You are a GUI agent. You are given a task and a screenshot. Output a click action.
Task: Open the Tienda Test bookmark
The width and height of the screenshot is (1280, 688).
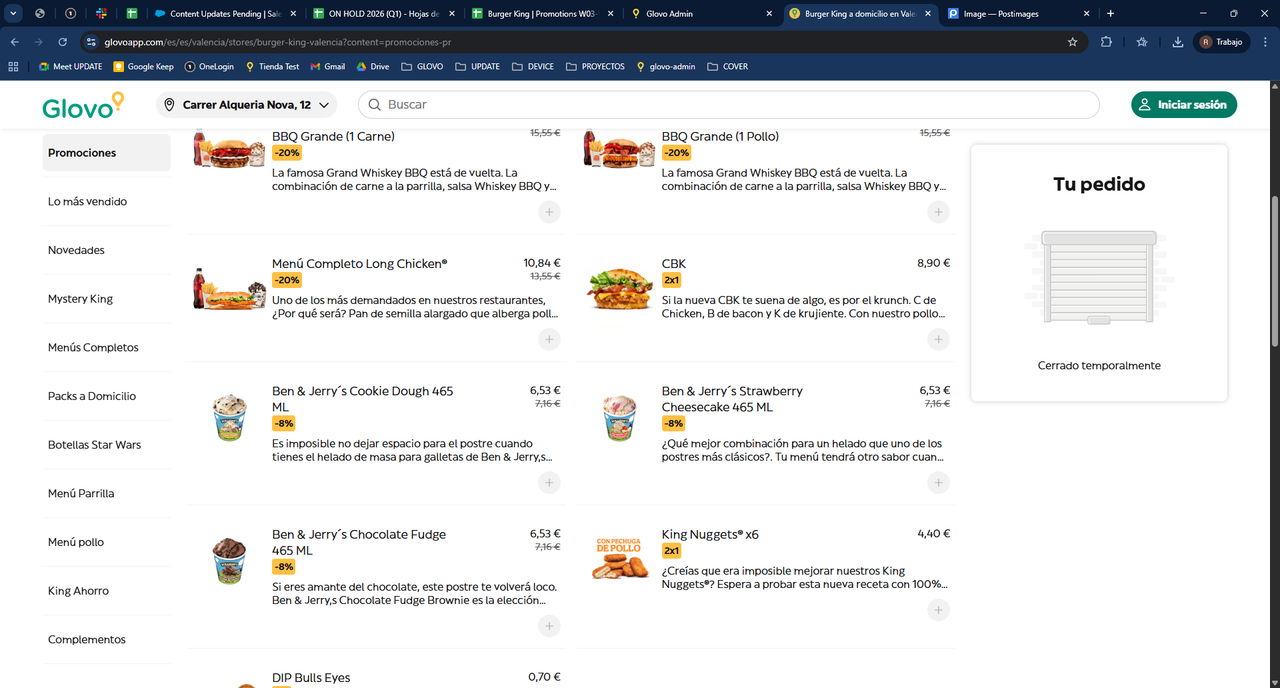click(272, 67)
